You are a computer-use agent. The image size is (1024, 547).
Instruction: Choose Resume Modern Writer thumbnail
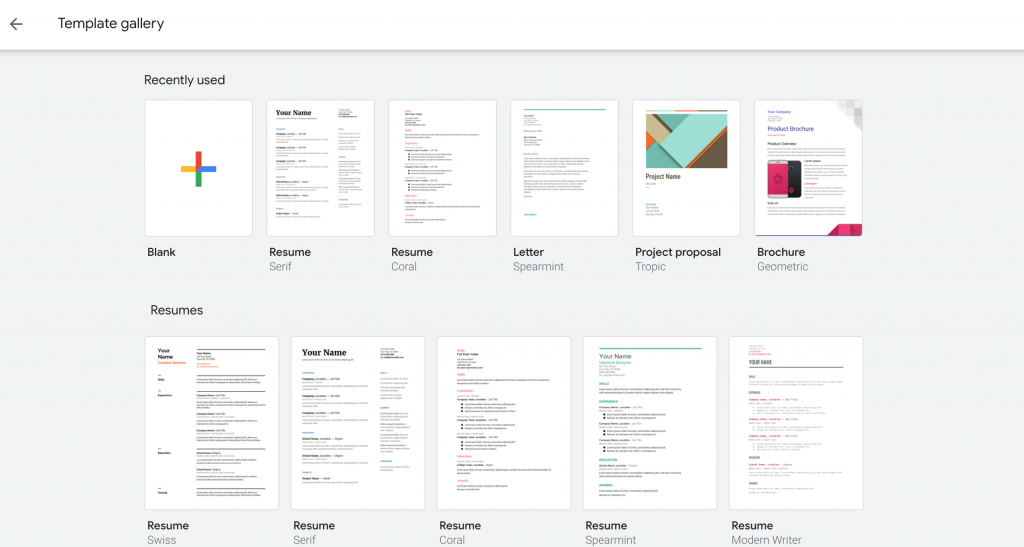click(x=796, y=423)
